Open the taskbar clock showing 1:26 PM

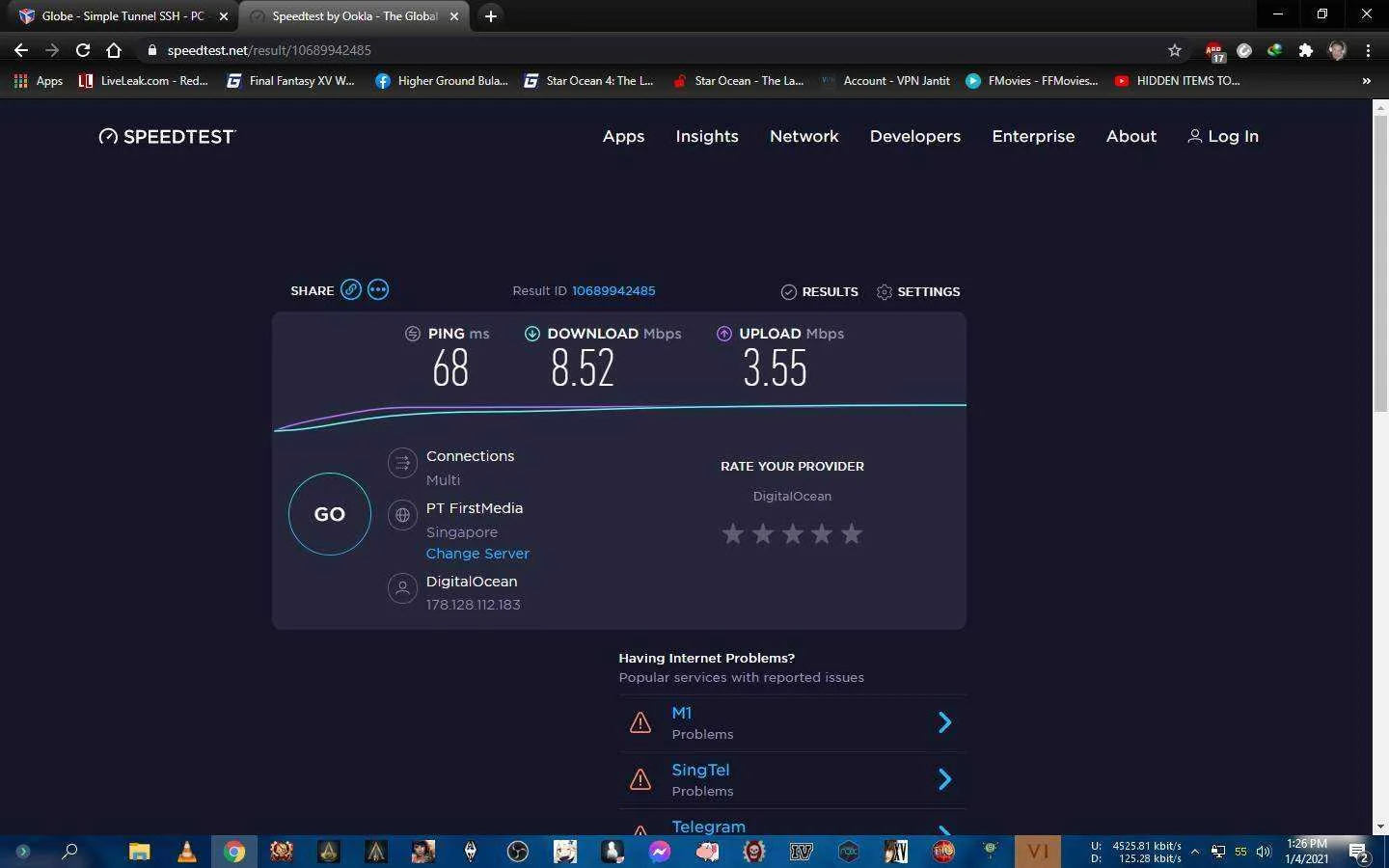point(1306,851)
